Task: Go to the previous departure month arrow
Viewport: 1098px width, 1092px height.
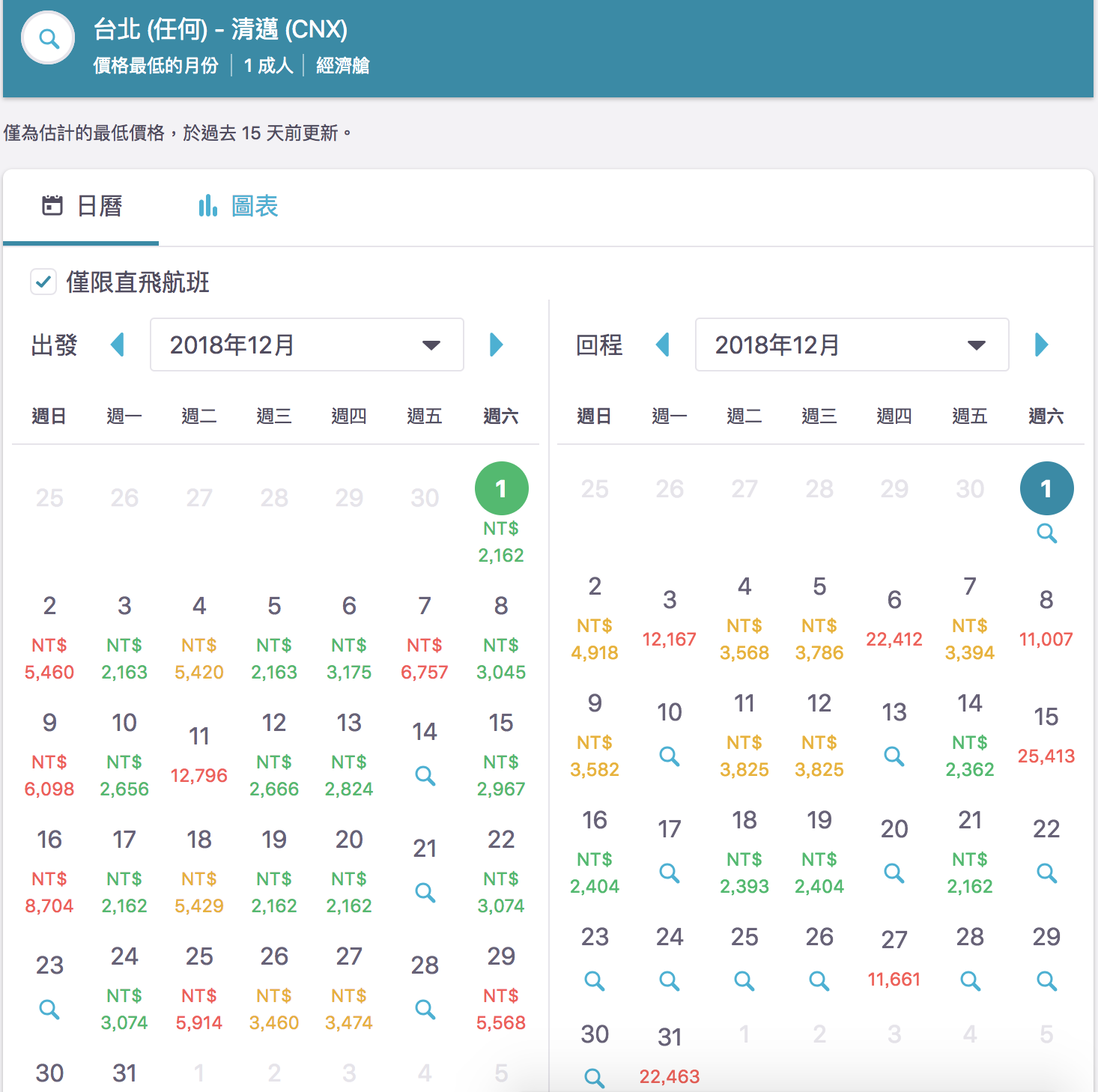Action: [118, 345]
